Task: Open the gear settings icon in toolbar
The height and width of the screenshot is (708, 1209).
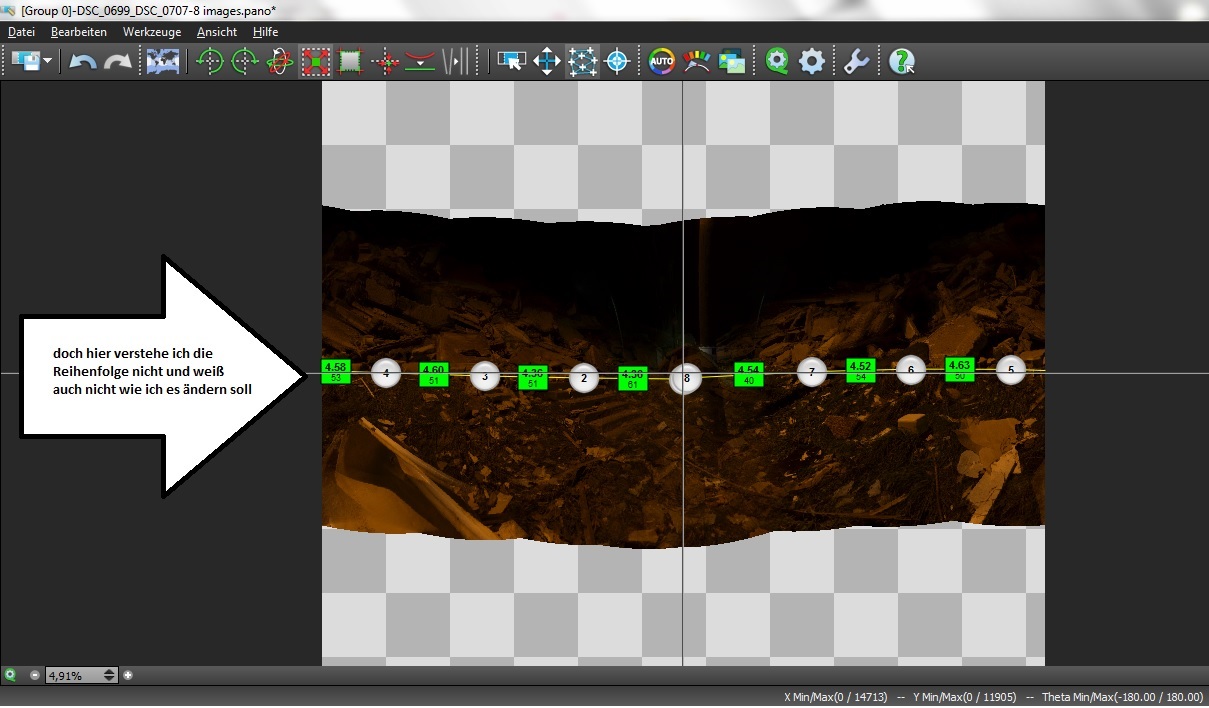Action: point(812,62)
